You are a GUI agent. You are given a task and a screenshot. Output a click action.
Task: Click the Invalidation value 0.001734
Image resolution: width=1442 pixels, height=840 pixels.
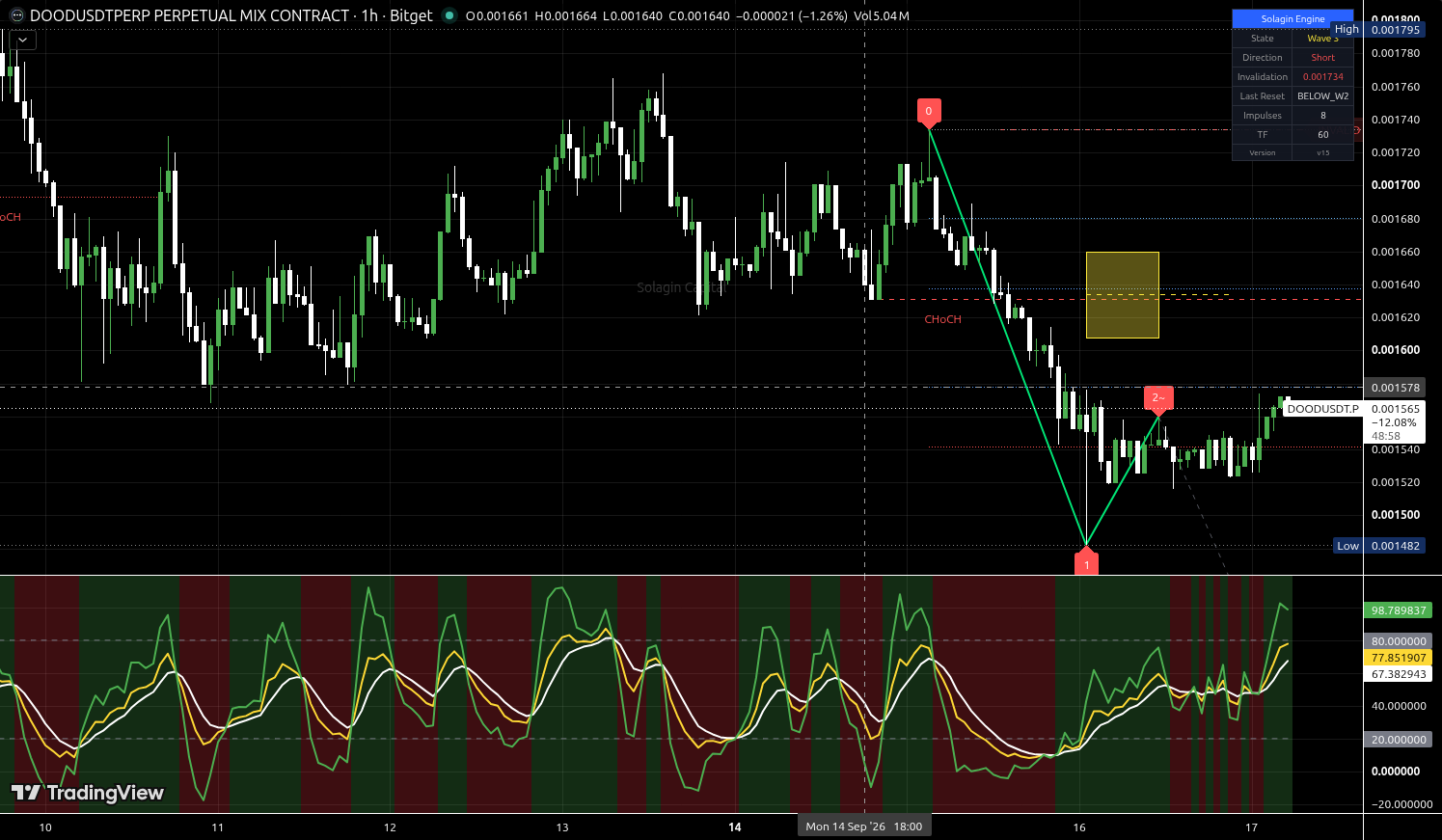tap(1322, 77)
